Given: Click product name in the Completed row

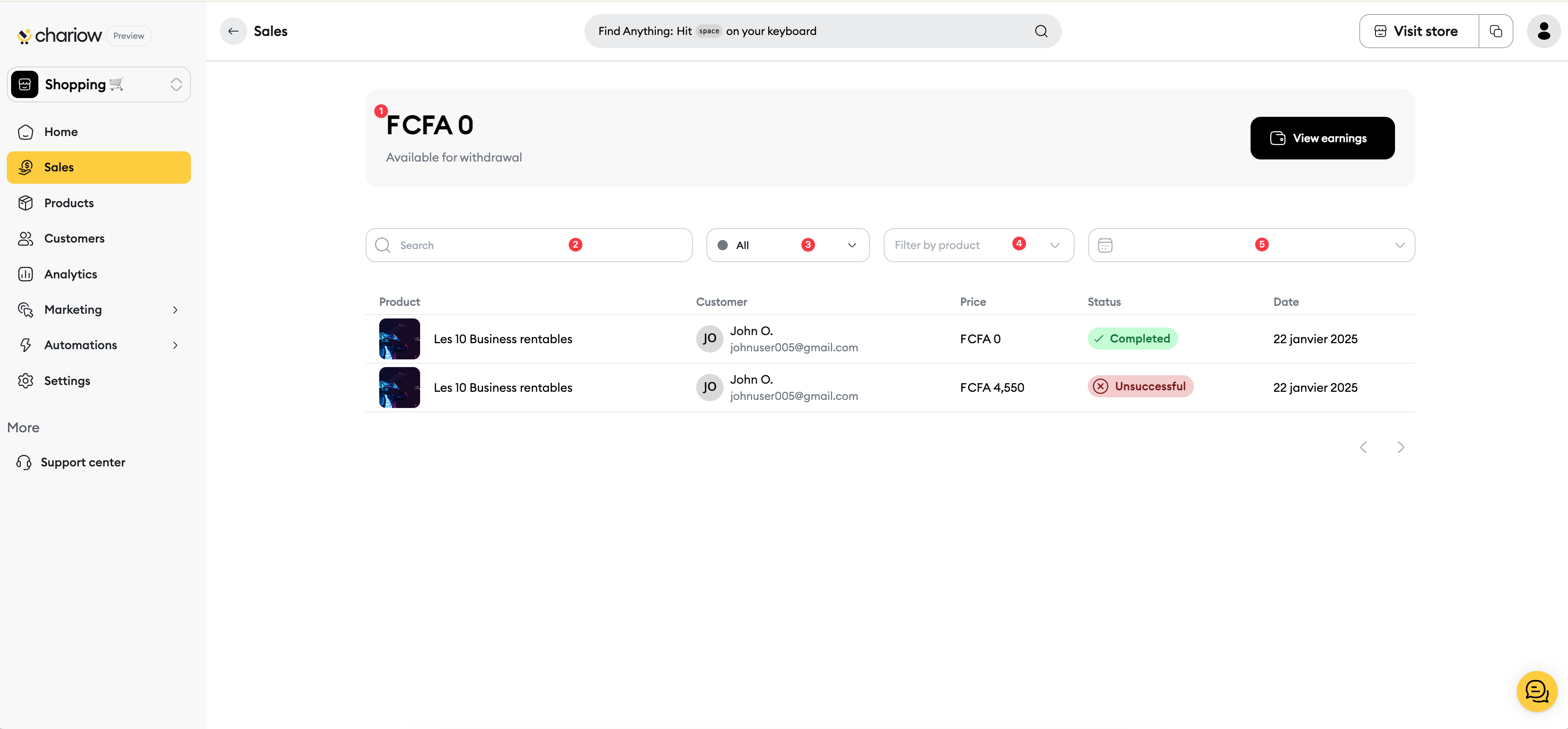Looking at the screenshot, I should 503,339.
